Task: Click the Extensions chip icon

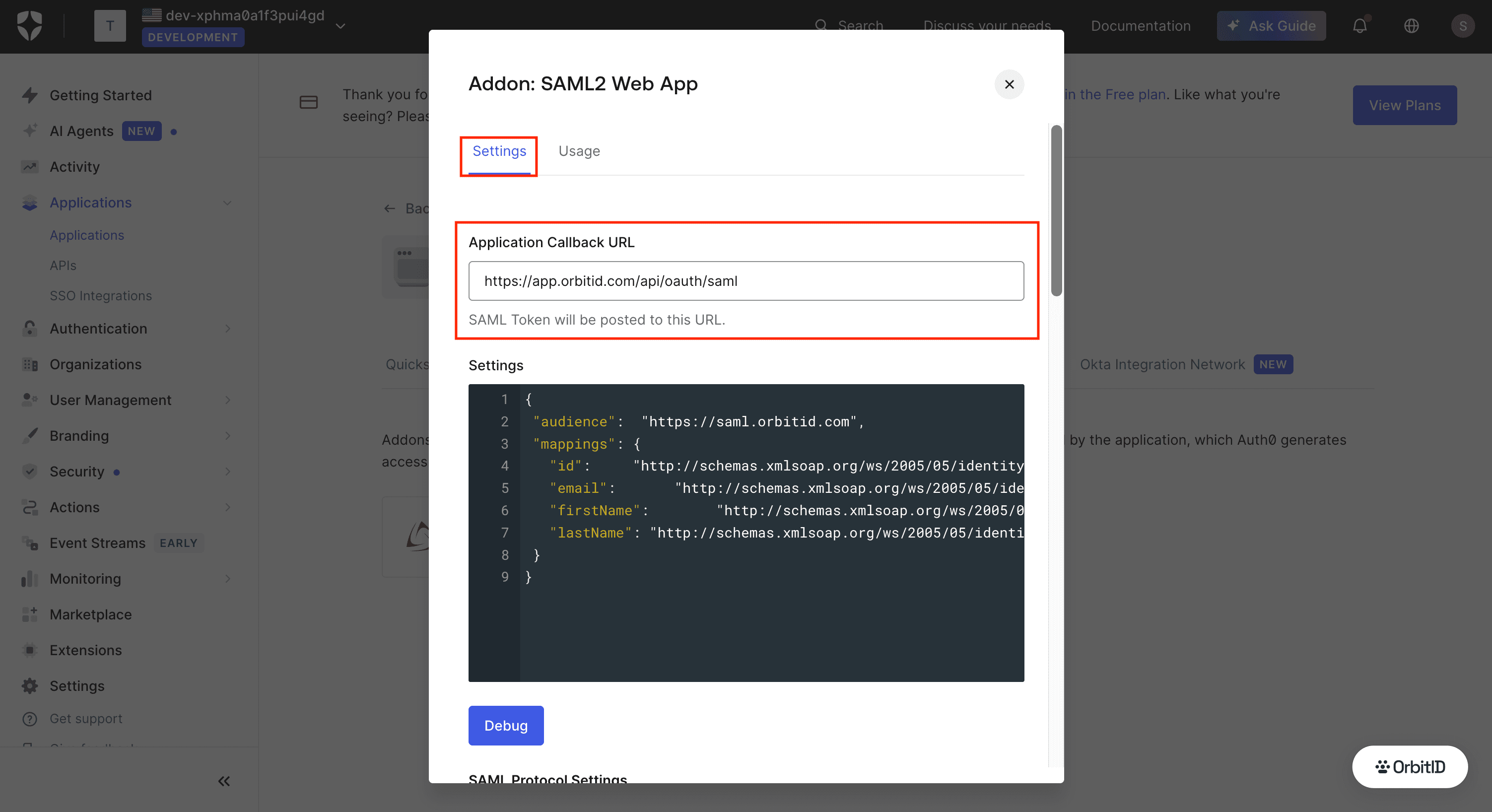Action: pos(30,650)
